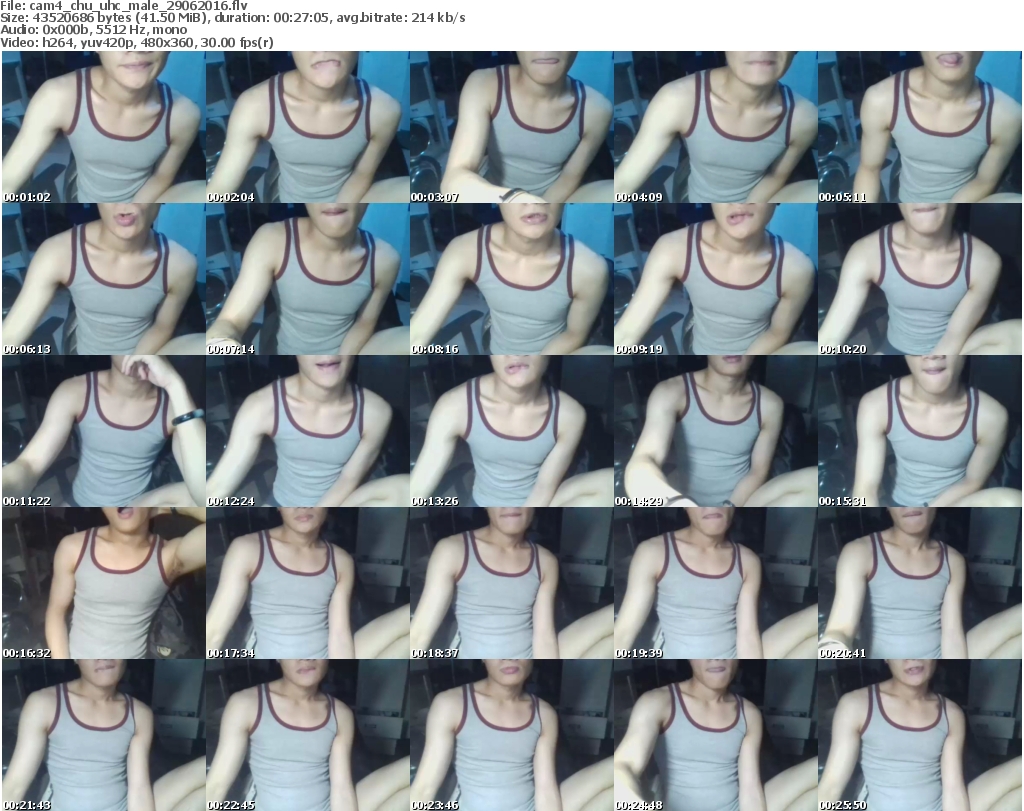Open the thumbnail at 00:08:16

[x=511, y=279]
